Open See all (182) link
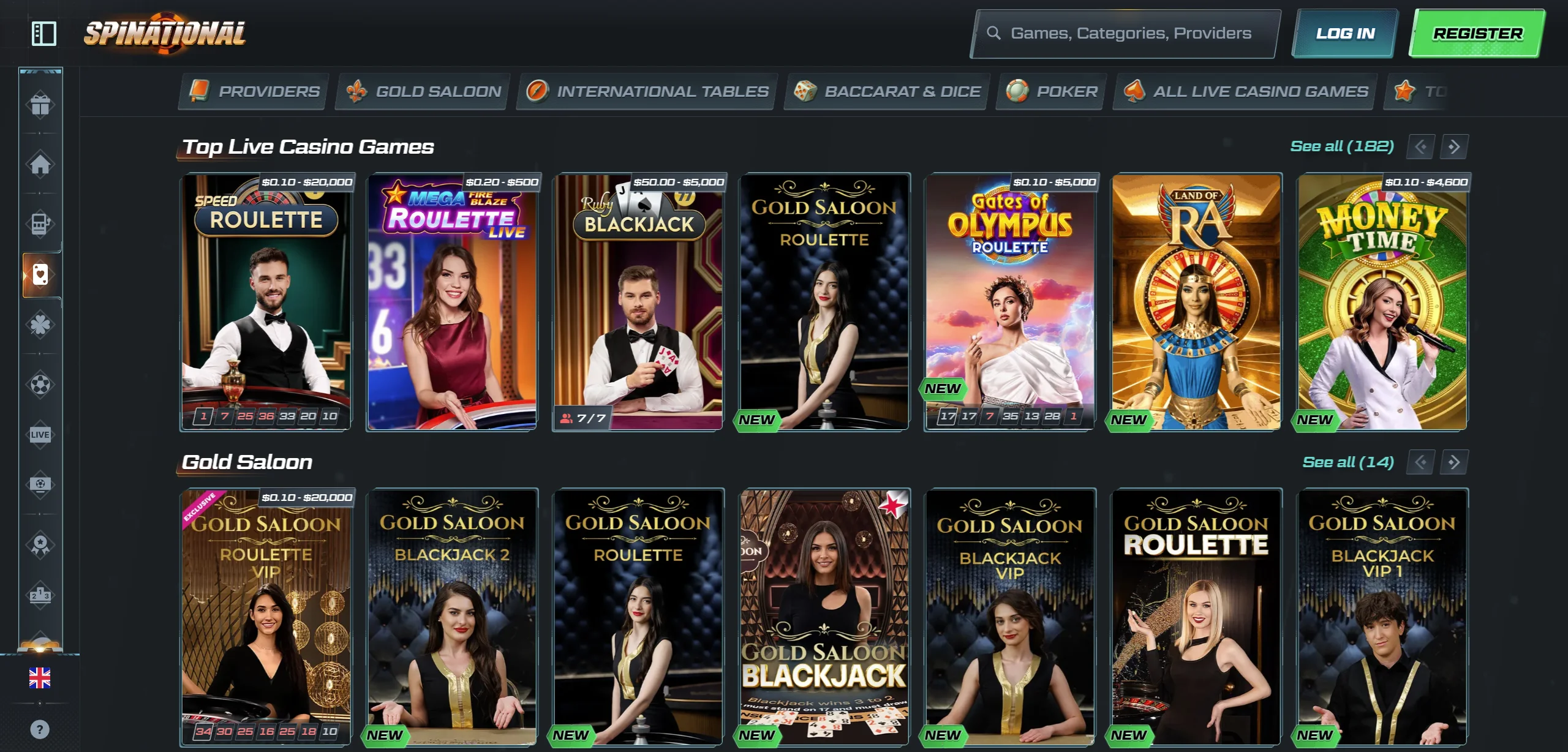1568x752 pixels. click(x=1342, y=146)
